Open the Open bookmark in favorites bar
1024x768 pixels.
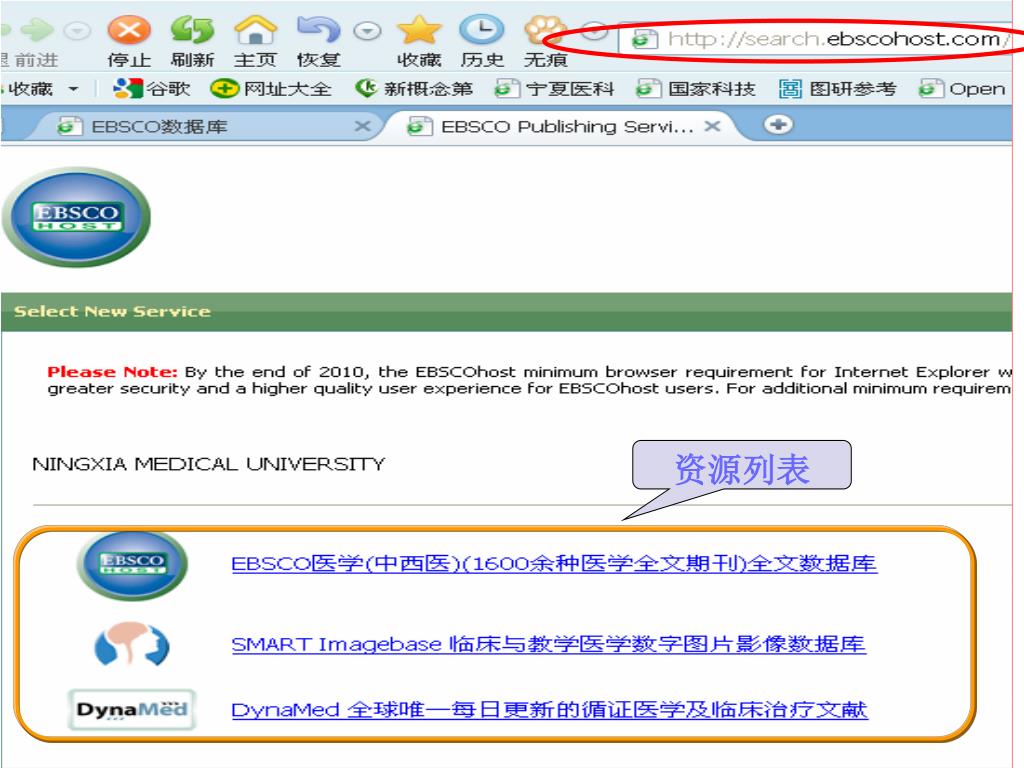pyautogui.click(x=961, y=88)
